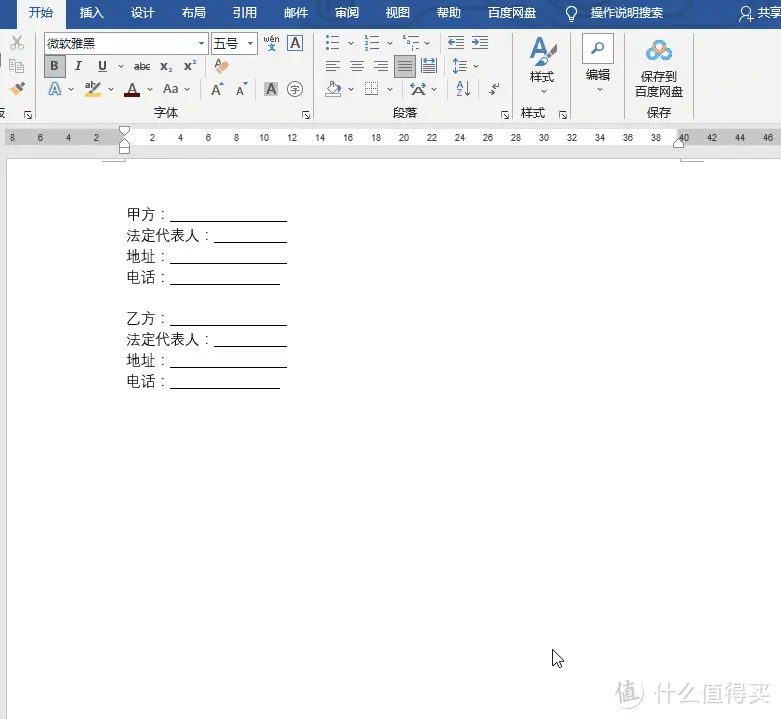The width and height of the screenshot is (781, 719).
Task: Open the Change Case (Aa) menu
Action: (171, 89)
